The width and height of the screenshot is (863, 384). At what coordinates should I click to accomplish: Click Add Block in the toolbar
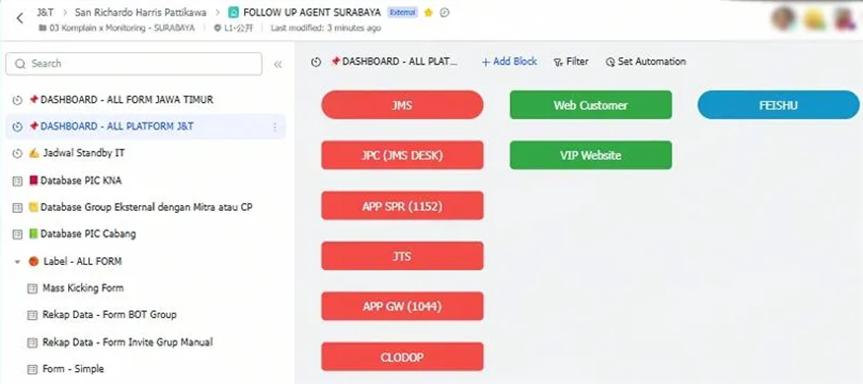[509, 62]
